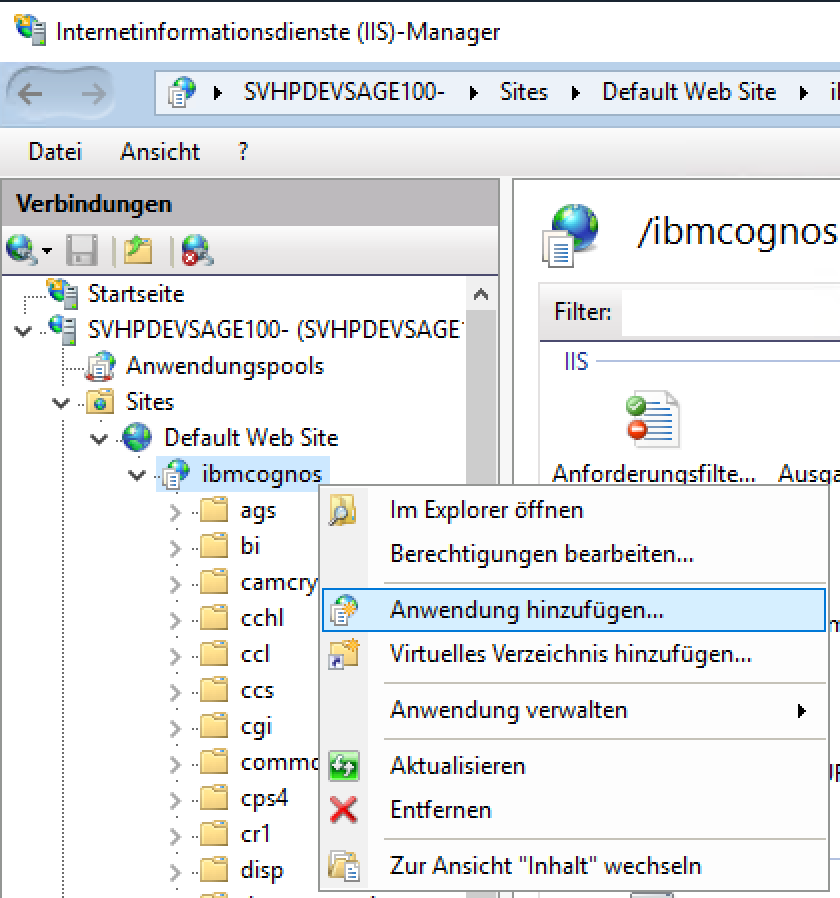Open the Datei menu
840x898 pixels.
tap(55, 152)
